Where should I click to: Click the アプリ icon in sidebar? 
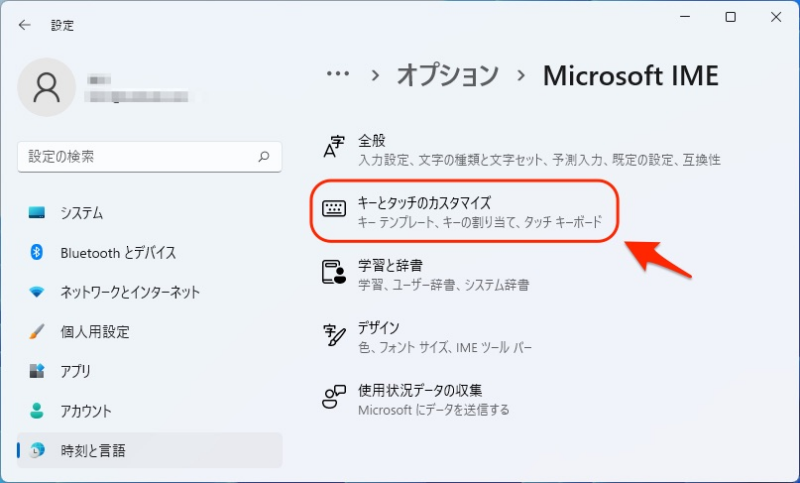click(x=37, y=371)
